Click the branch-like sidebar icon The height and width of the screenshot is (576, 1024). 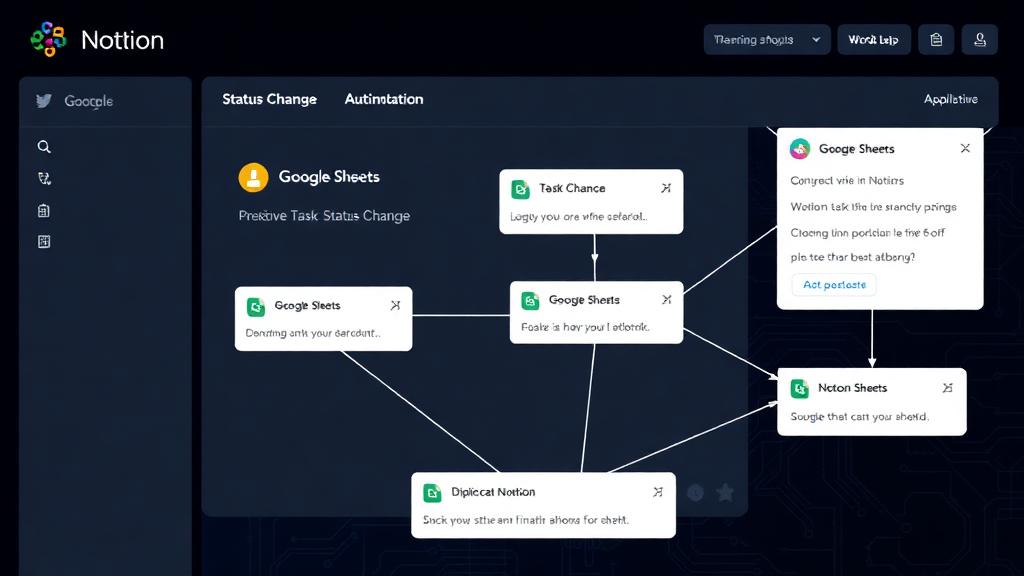click(x=44, y=178)
